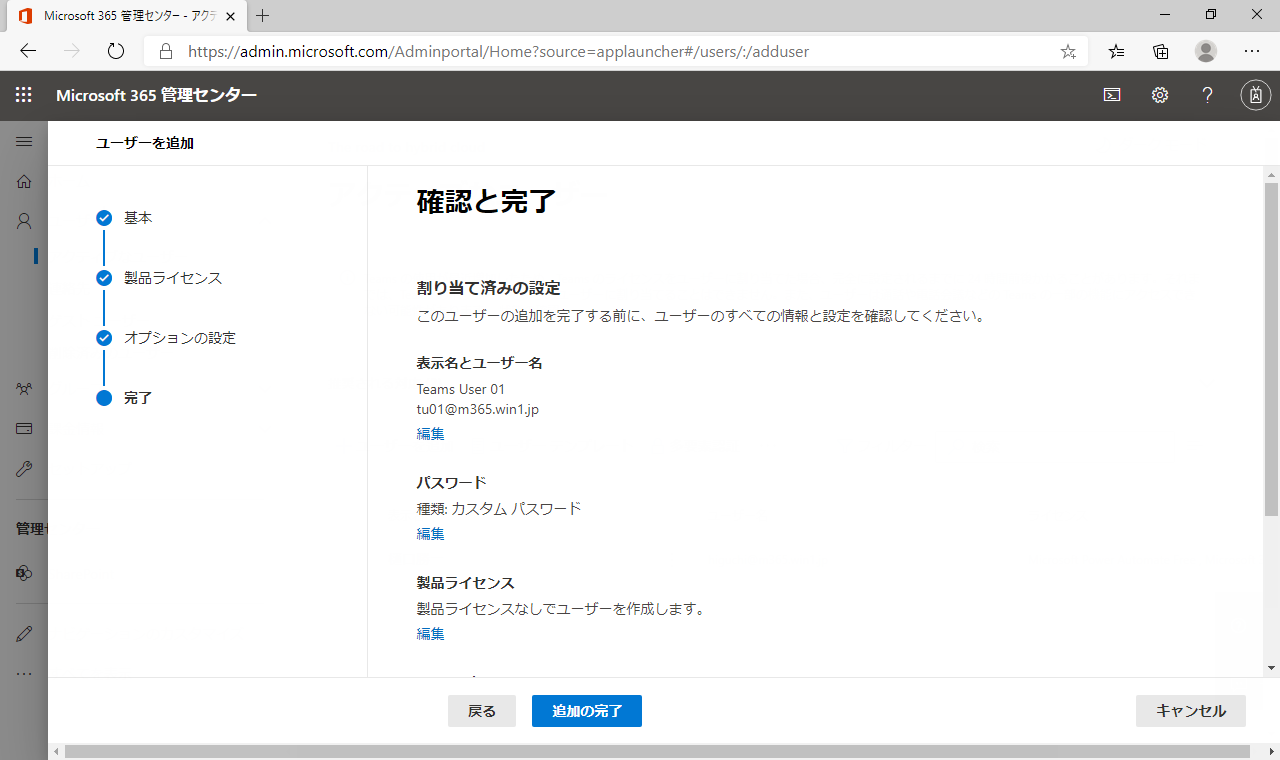Viewport: 1280px width, 760px height.
Task: Open the settings gear in header
Action: 1160,95
